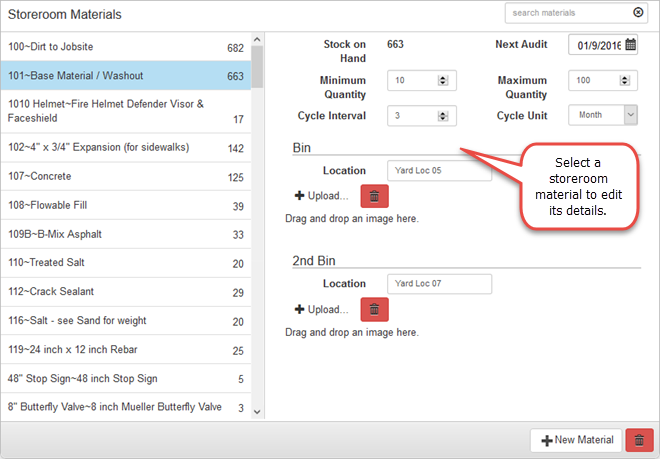The width and height of the screenshot is (660, 459).
Task: Click Upload under the Bin section
Action: (322, 196)
